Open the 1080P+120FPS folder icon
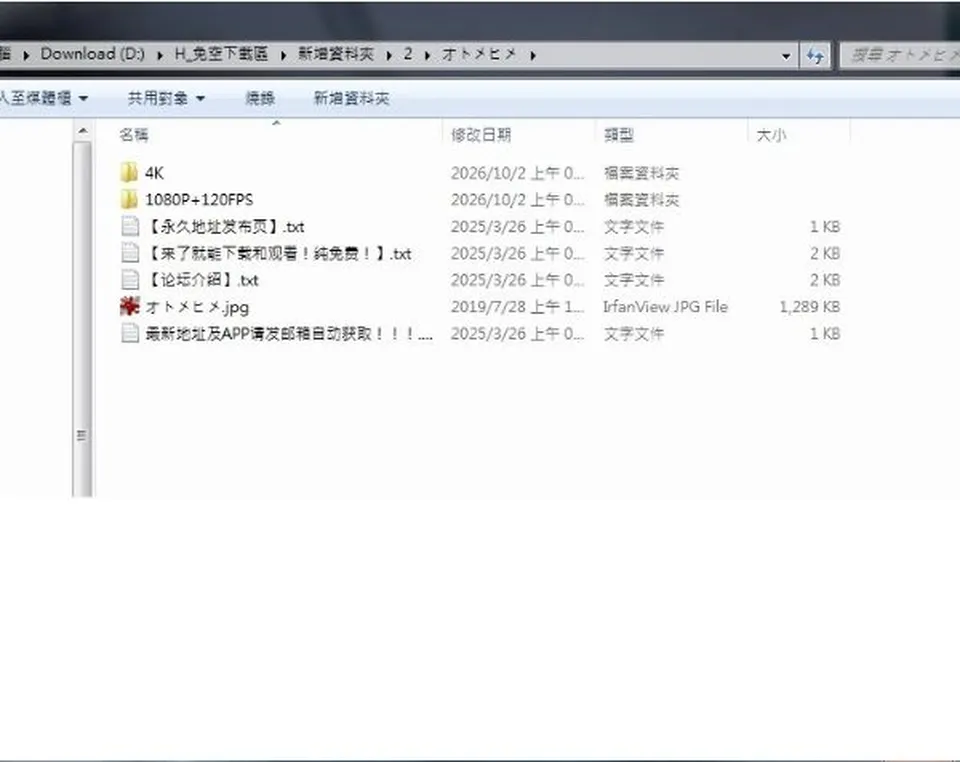Viewport: 960px width, 762px height. click(x=129, y=200)
